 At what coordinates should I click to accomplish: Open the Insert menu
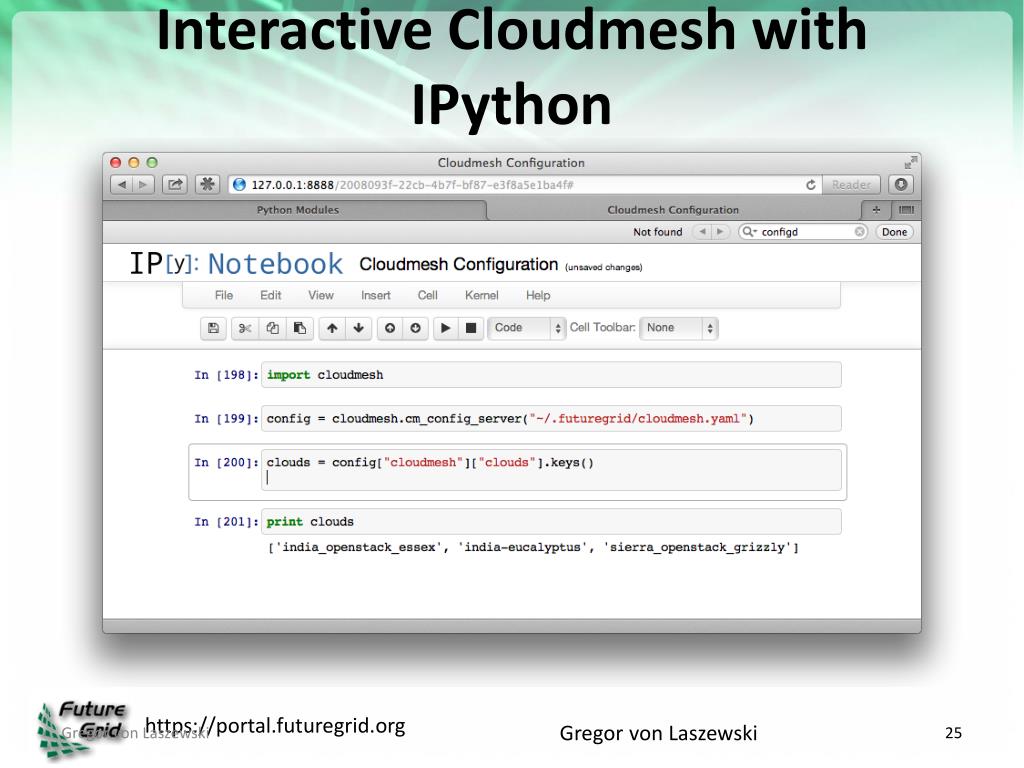[x=376, y=295]
